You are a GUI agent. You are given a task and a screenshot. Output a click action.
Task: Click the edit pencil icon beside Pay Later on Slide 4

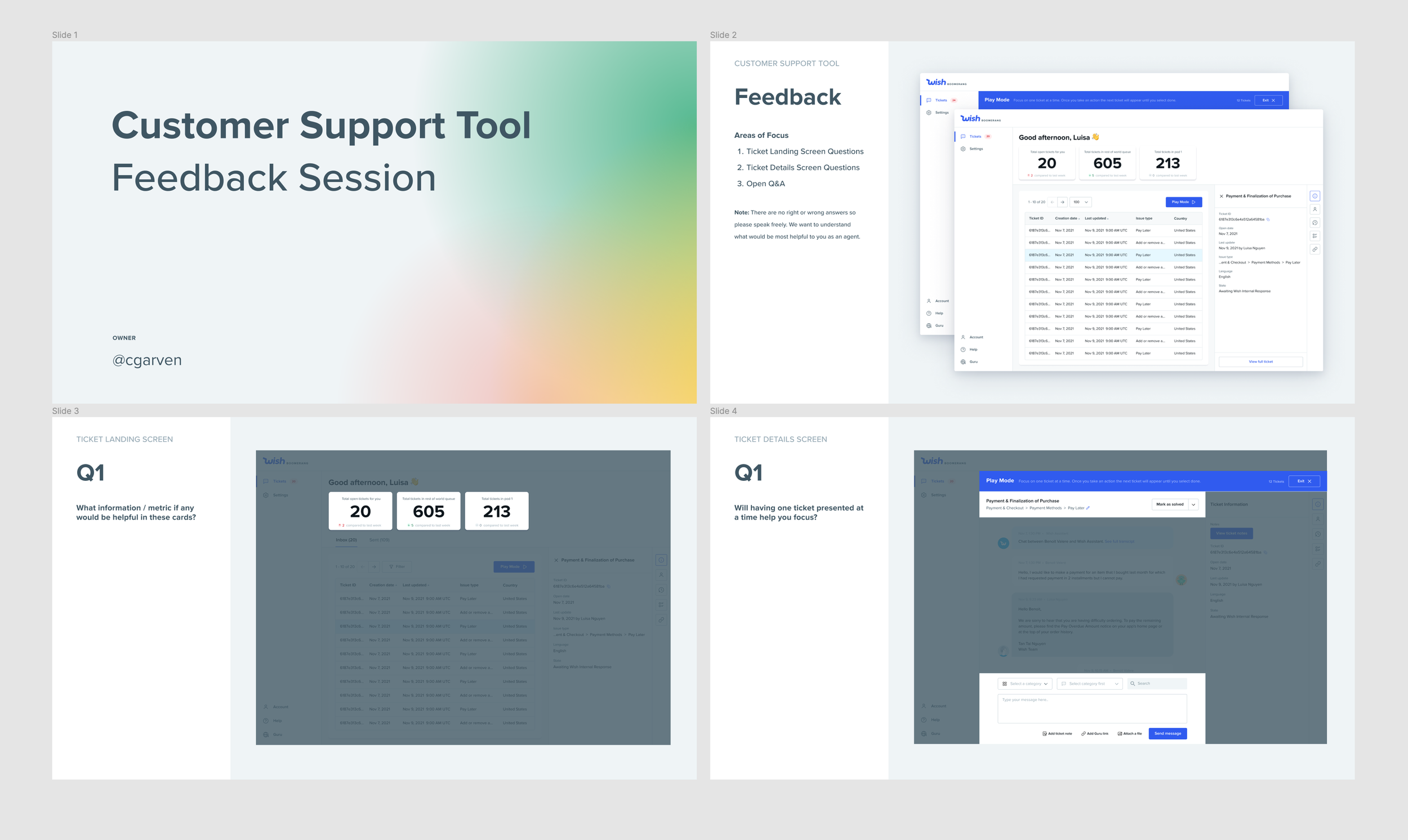pyautogui.click(x=1088, y=508)
